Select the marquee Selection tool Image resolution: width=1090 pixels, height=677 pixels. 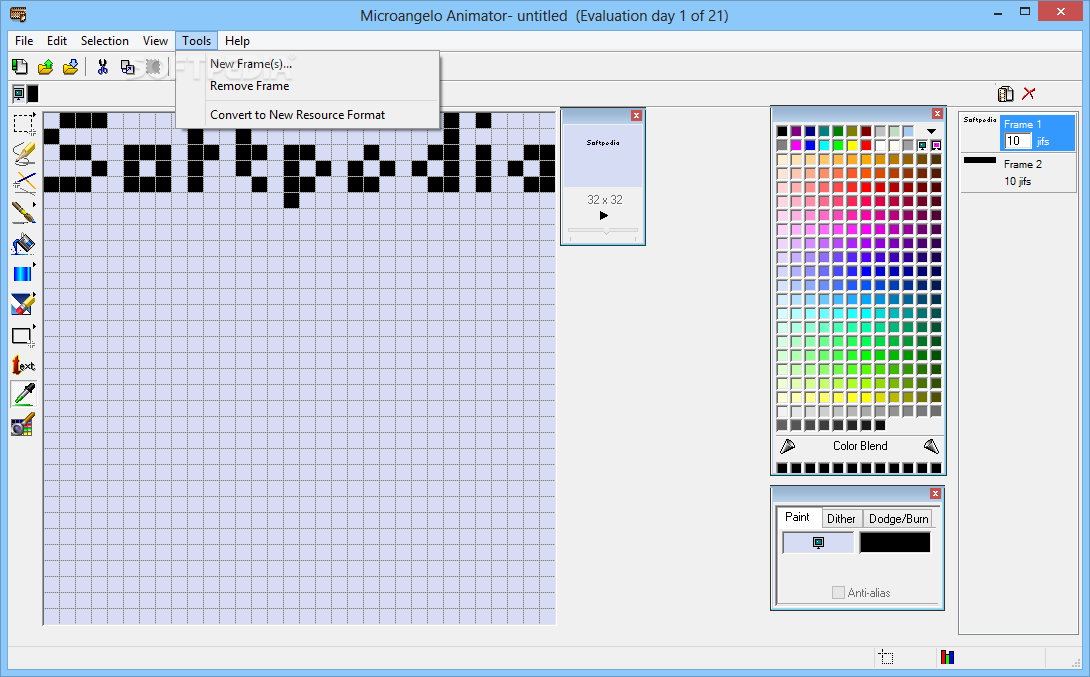click(24, 124)
